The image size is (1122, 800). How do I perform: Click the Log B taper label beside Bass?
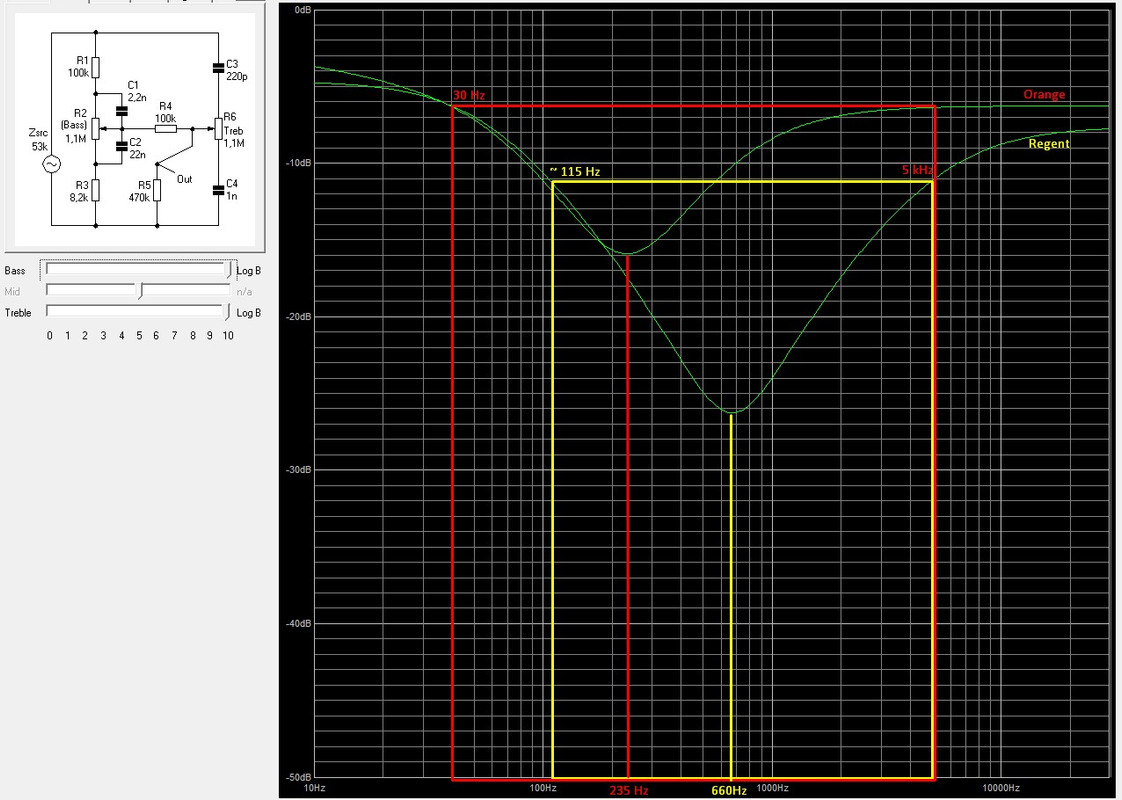[248, 271]
